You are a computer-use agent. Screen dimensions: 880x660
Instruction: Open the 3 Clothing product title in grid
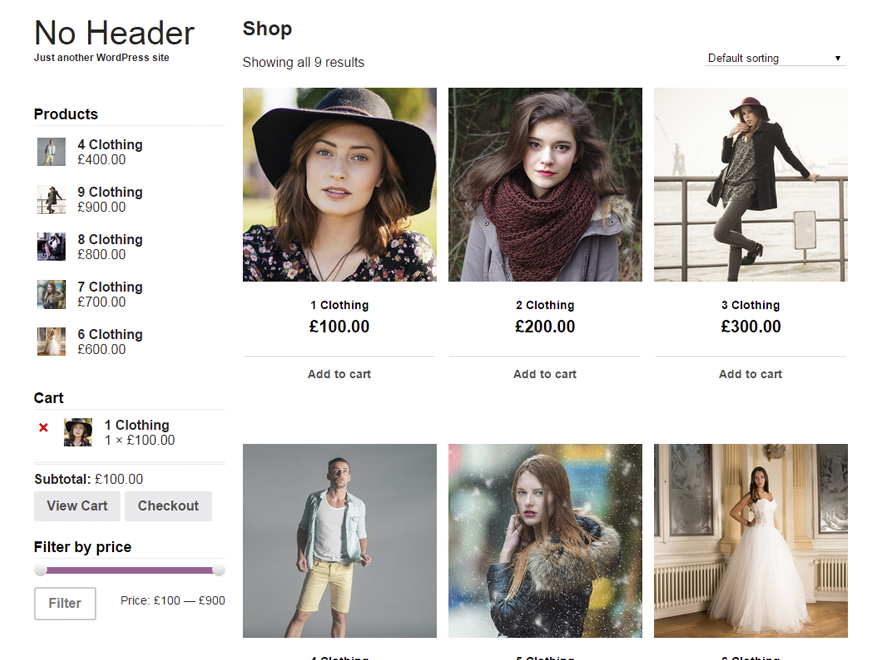point(750,305)
